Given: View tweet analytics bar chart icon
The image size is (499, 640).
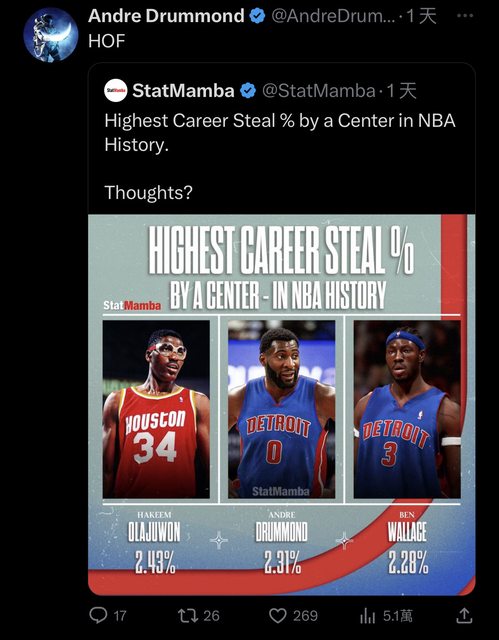Looking at the screenshot, I should (x=368, y=616).
